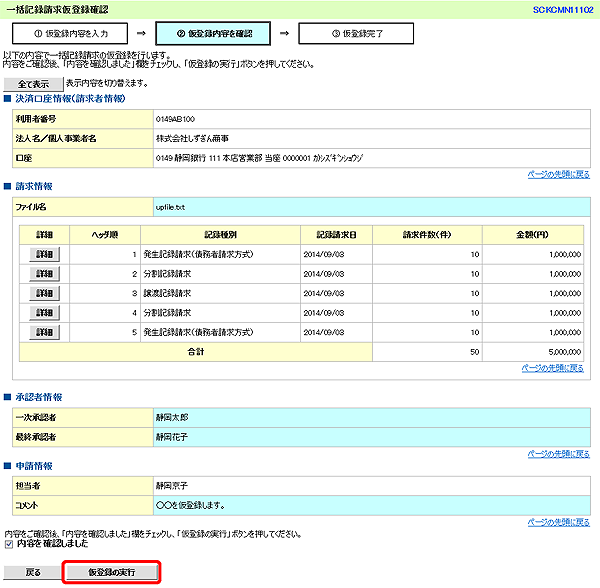
Task: Click the 記録種別 column header
Action: tap(220, 235)
